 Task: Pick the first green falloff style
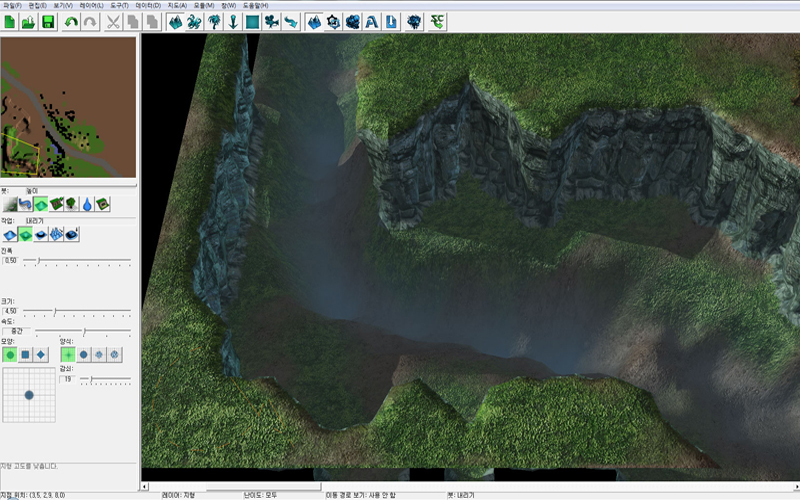[x=68, y=355]
